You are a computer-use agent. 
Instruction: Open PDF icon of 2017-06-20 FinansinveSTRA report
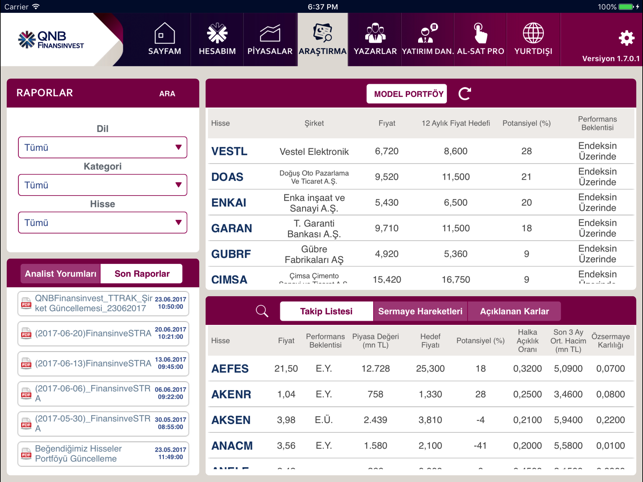click(26, 334)
